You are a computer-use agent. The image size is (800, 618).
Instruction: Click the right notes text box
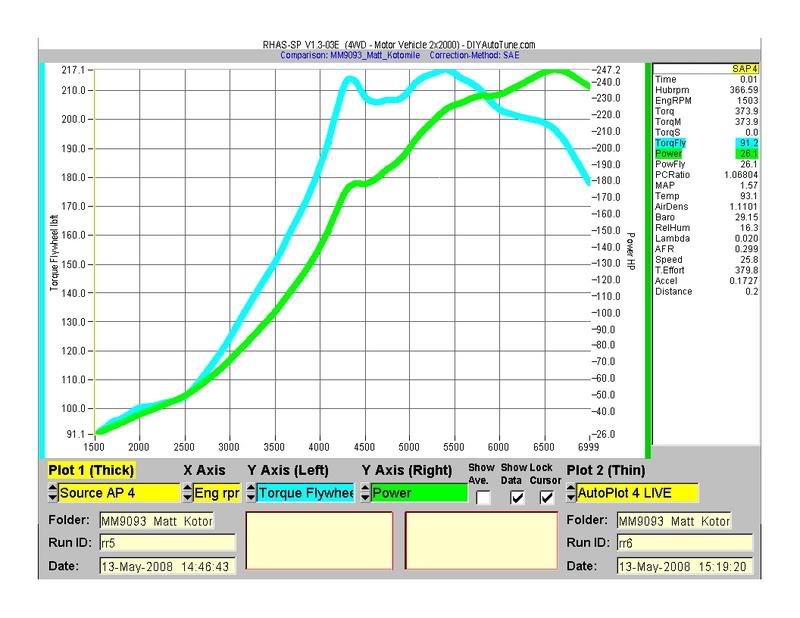[x=481, y=541]
